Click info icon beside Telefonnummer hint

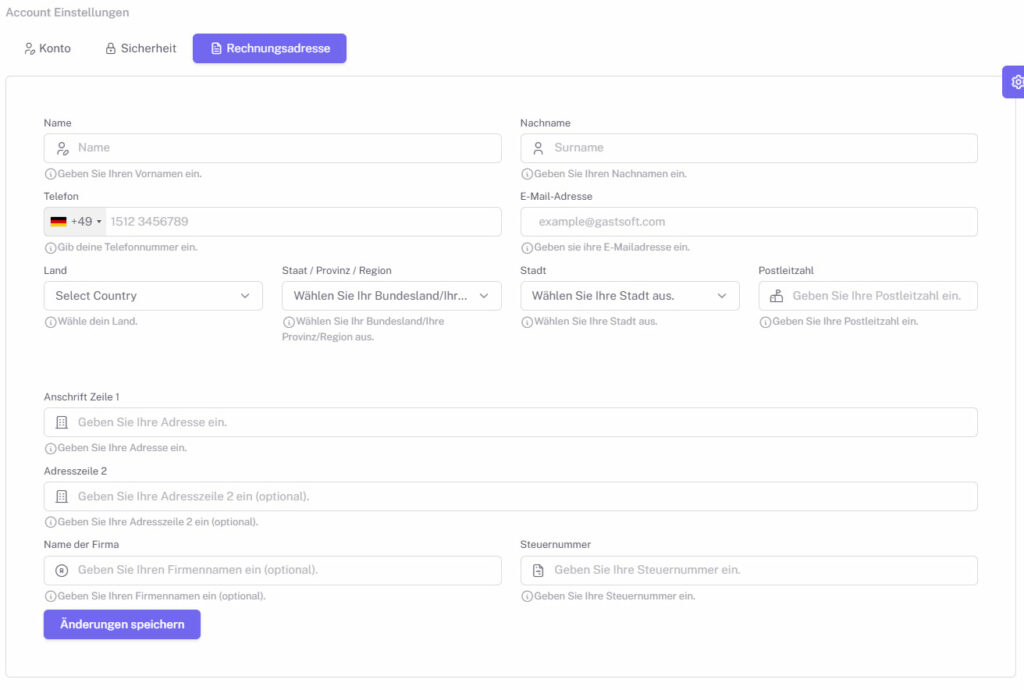click(50, 248)
